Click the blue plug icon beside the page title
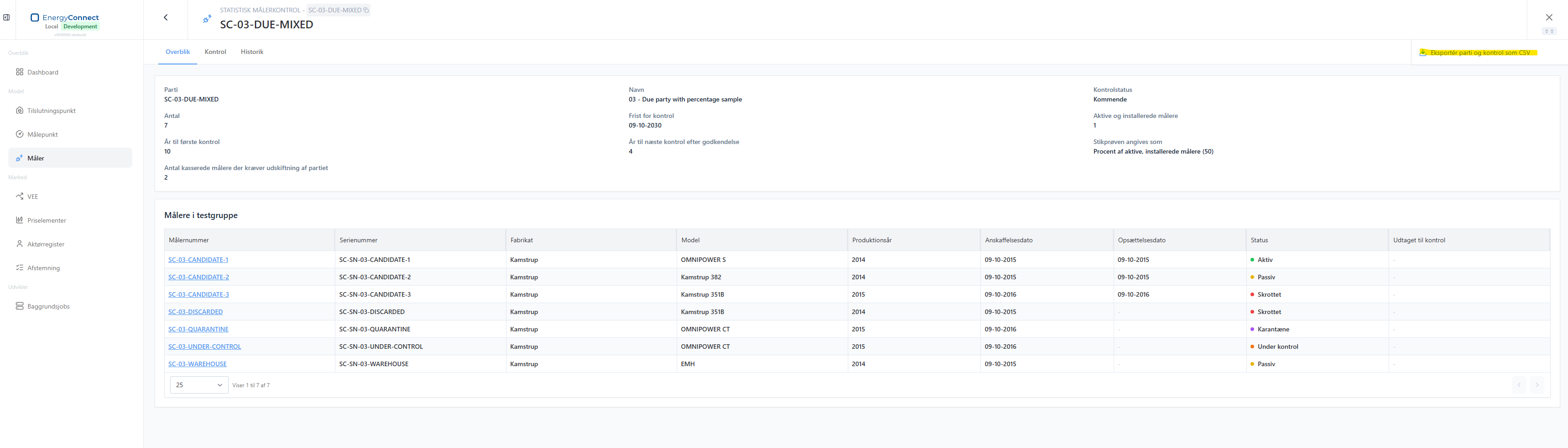 208,19
